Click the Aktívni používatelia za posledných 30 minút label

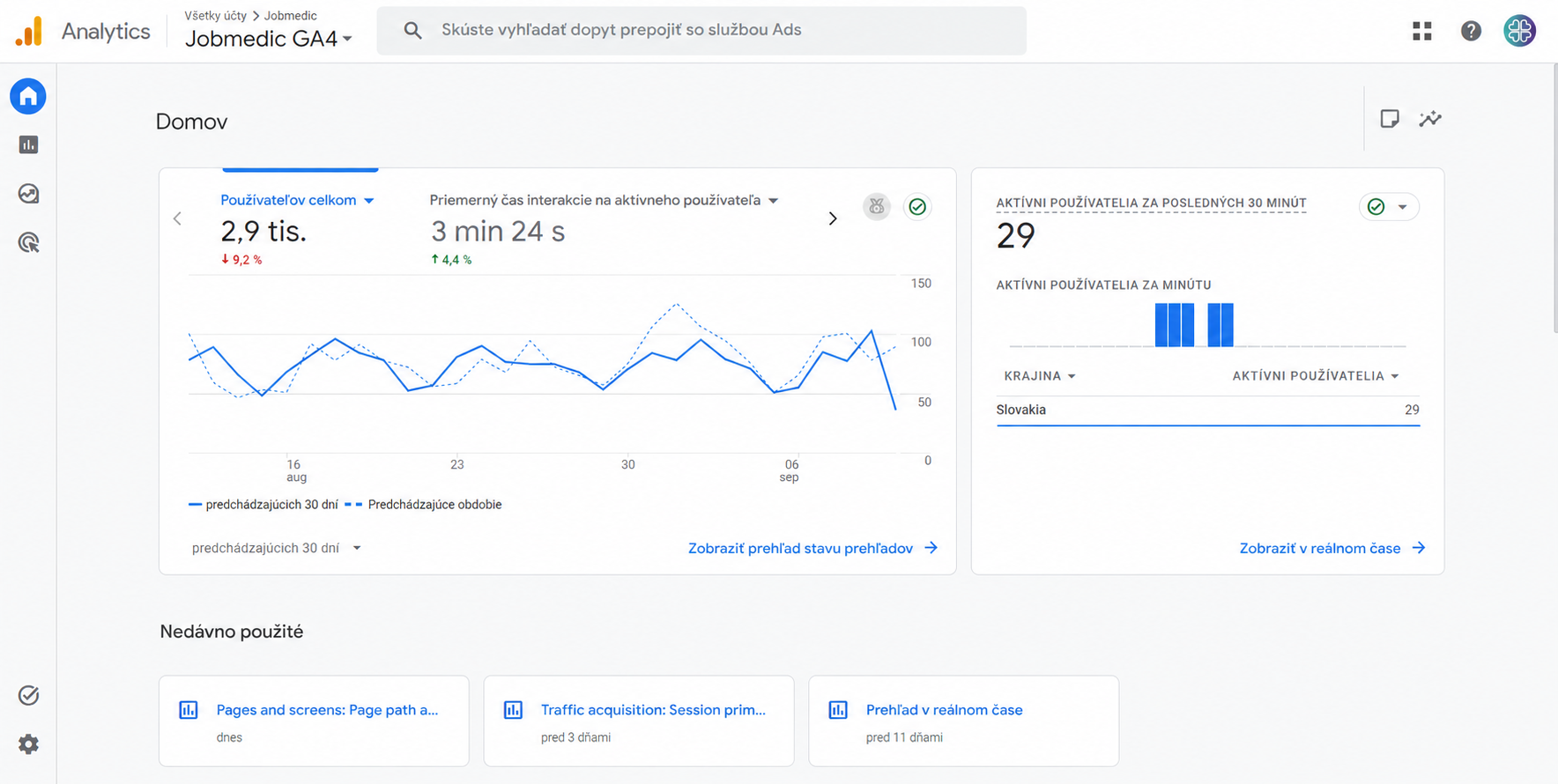[x=1152, y=203]
